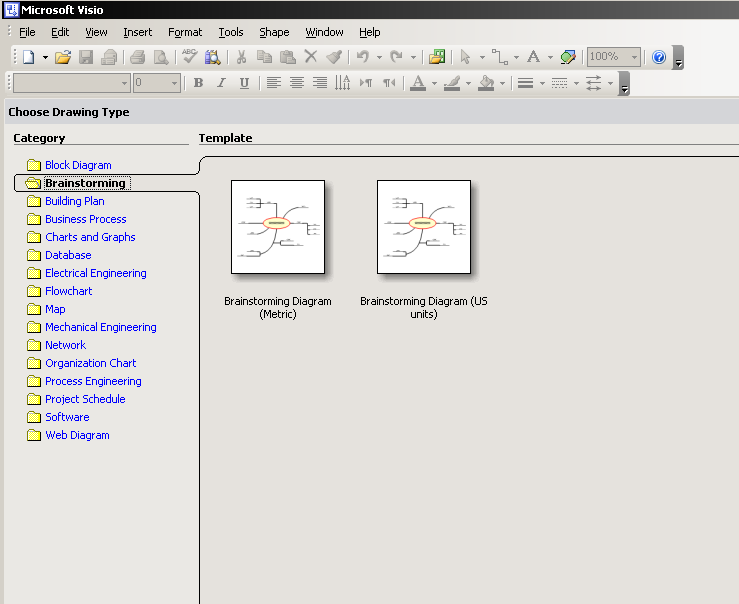Click the Fill Color paint bucket

pyautogui.click(x=486, y=83)
